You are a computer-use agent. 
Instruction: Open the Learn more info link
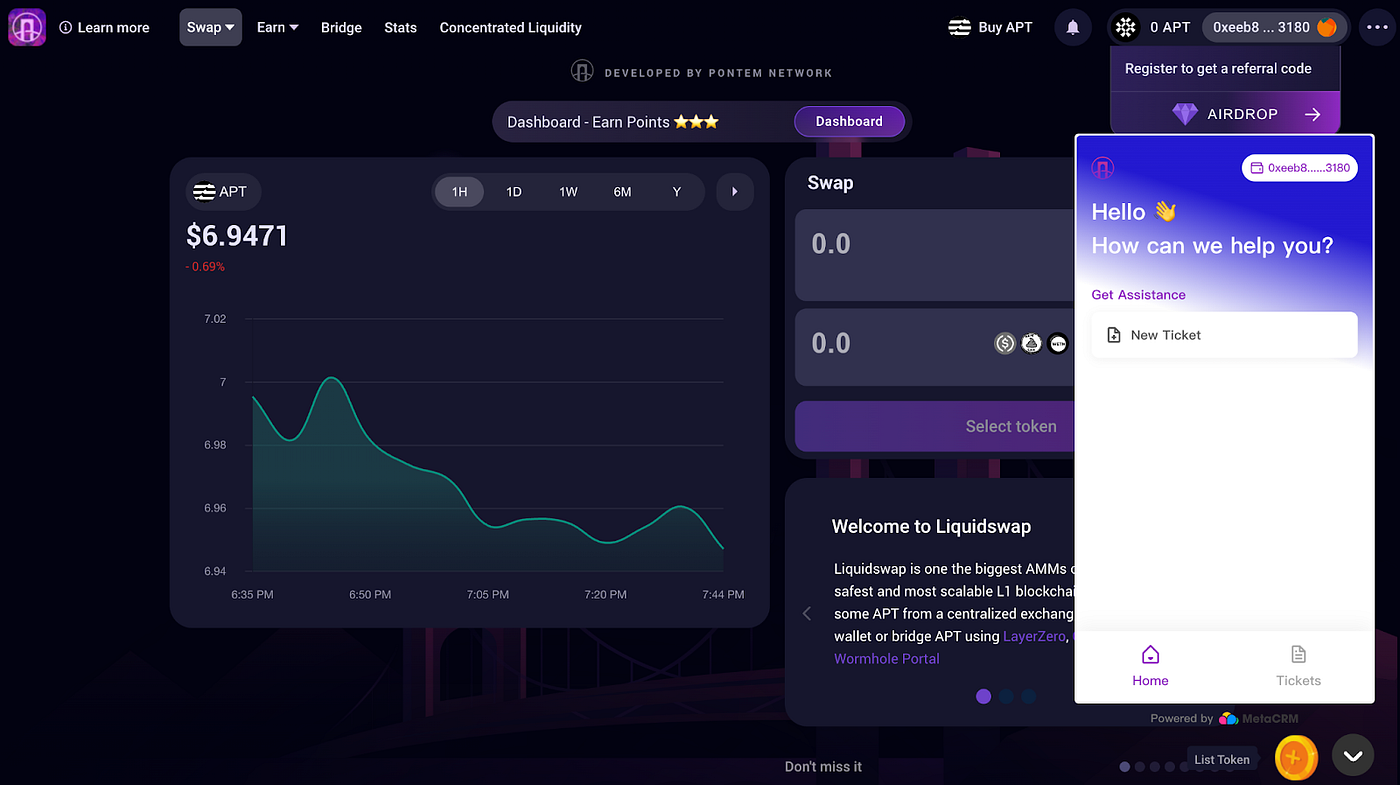[x=104, y=27]
